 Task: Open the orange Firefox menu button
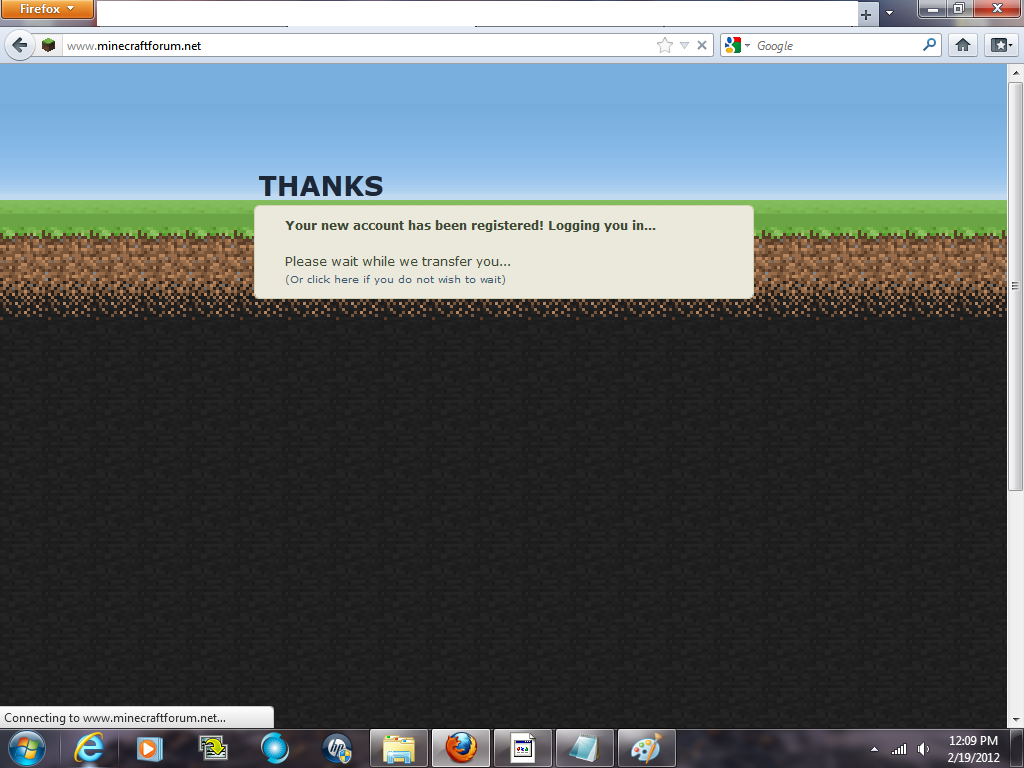[47, 9]
